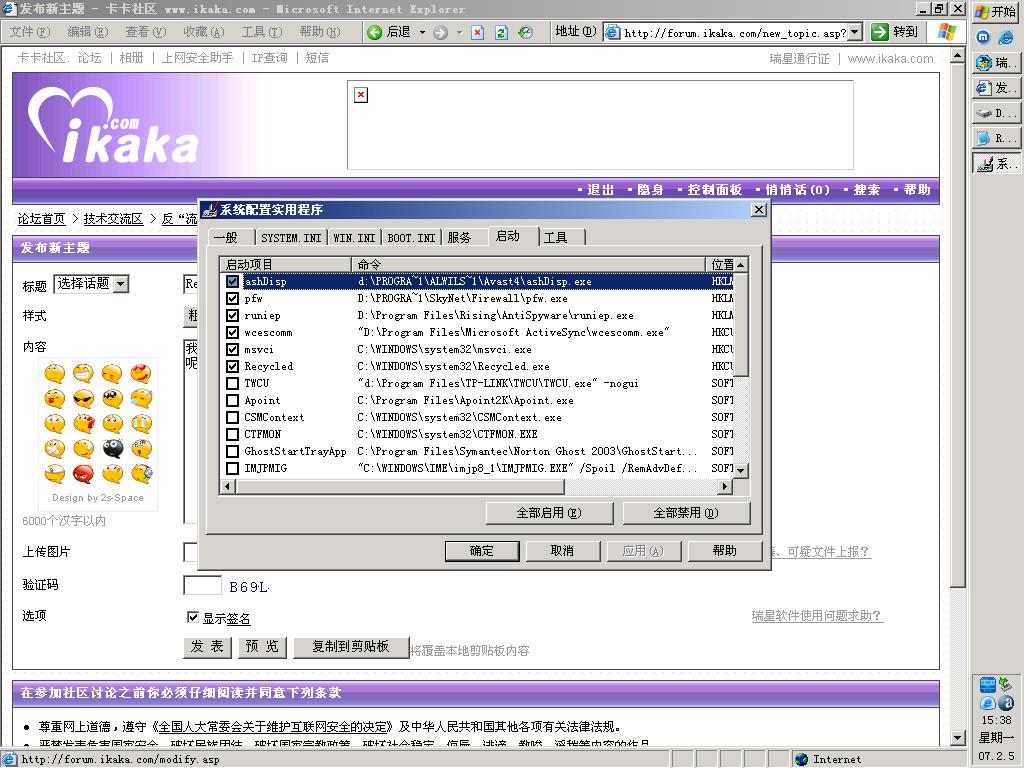Click the 预览 preview button
This screenshot has height=768, width=1024.
pos(262,647)
